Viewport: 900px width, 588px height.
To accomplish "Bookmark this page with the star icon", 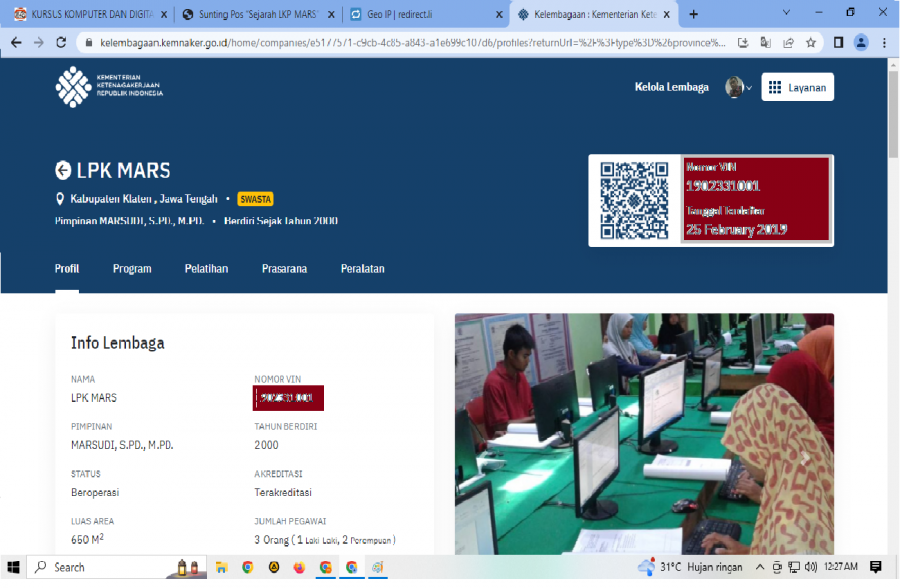I will click(x=811, y=44).
